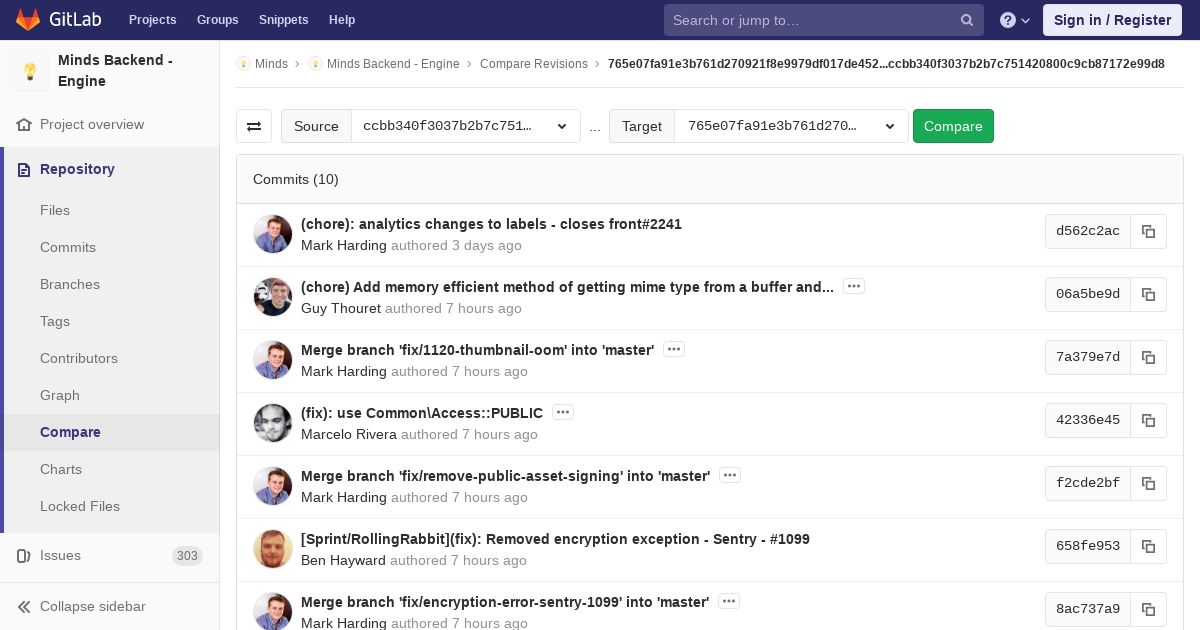Open commit 'analytics changes to labels'
Viewport: 1200px width, 630px height.
tap(491, 224)
